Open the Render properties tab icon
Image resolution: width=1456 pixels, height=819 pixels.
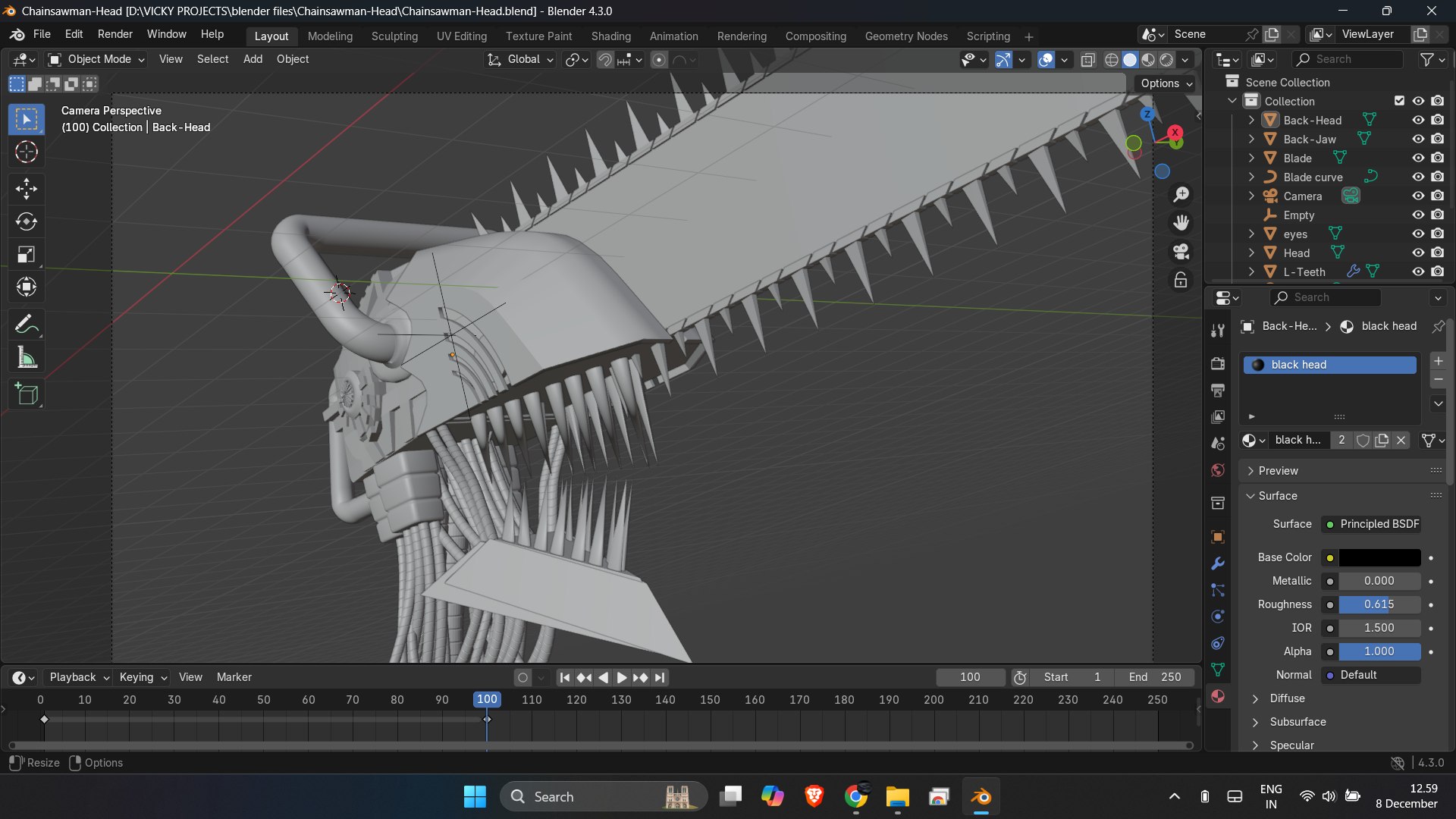click(1218, 363)
